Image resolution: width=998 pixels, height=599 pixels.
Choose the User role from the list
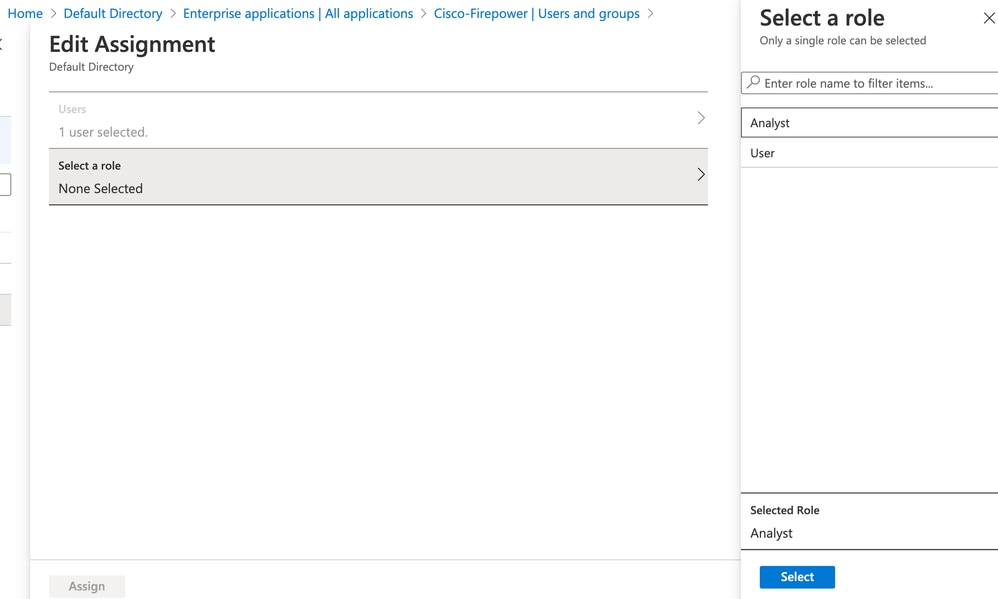click(869, 153)
